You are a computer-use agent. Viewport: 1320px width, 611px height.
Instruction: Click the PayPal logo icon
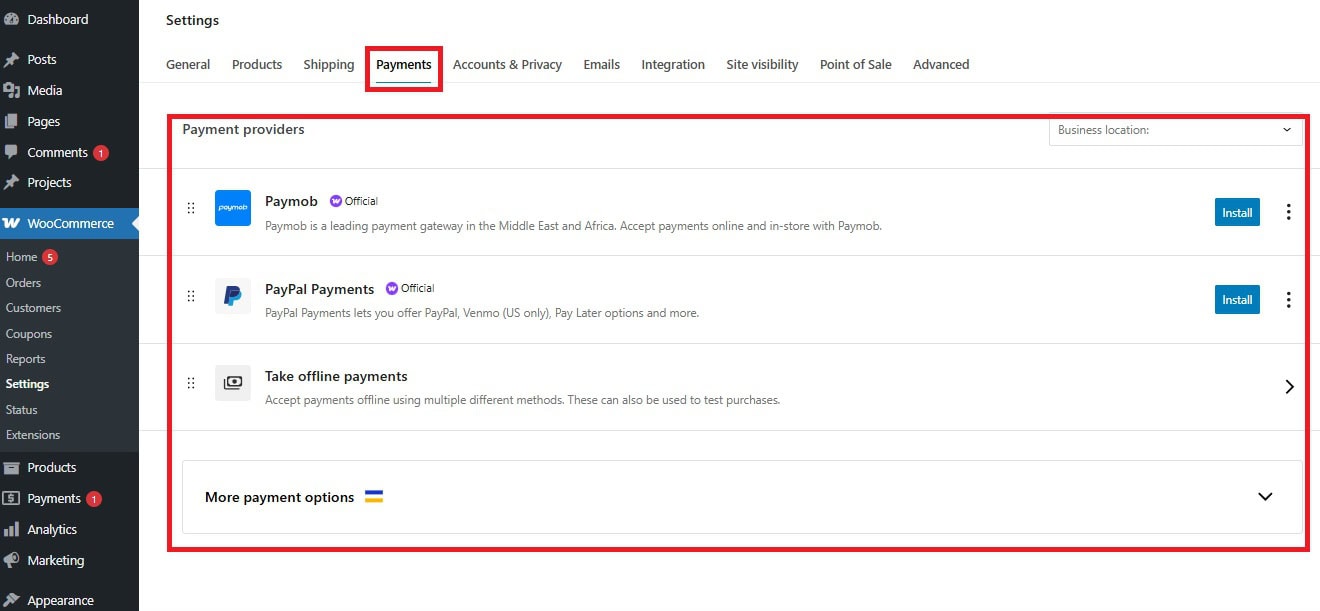(233, 296)
